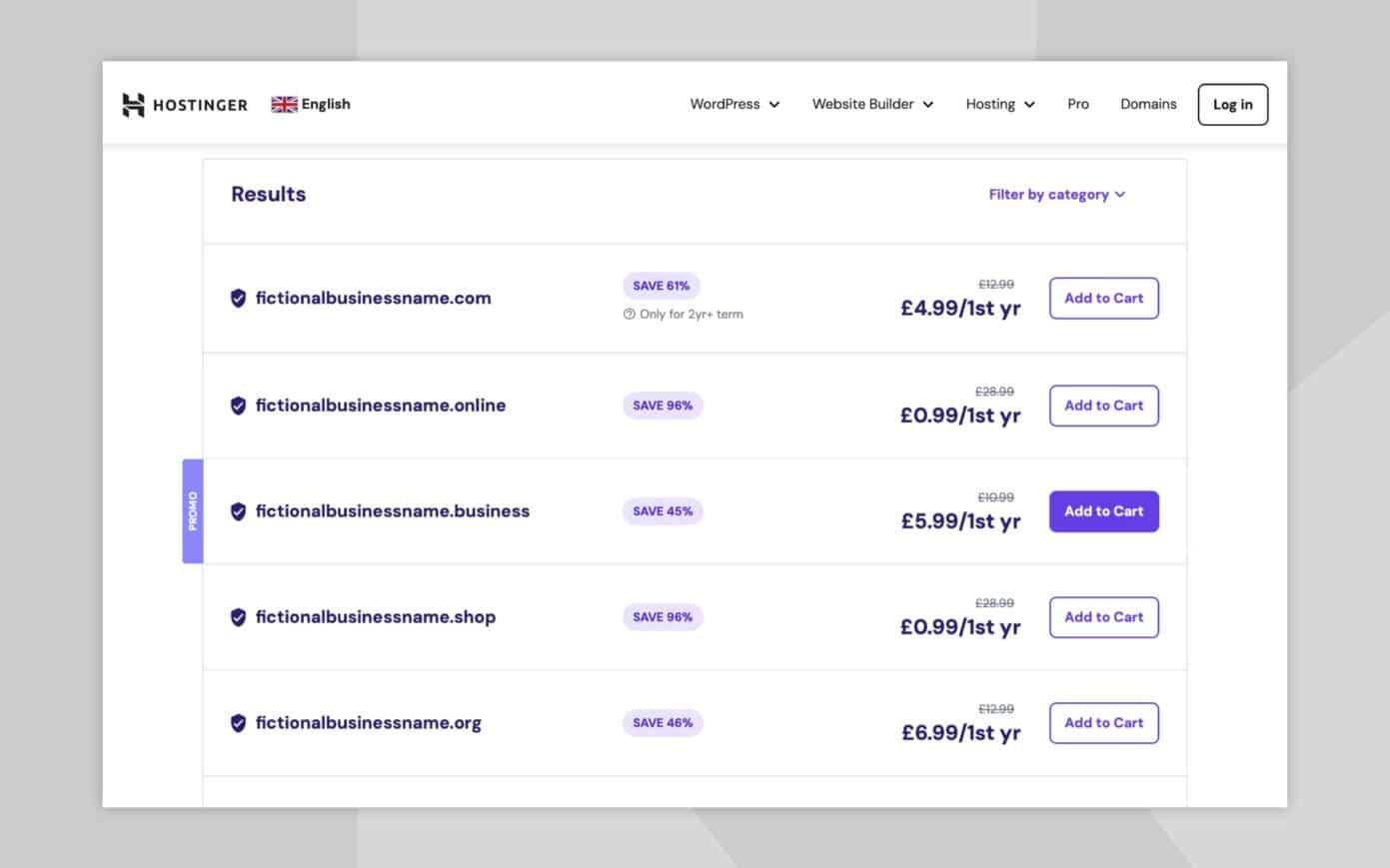Click the SAVE 46% badge

tap(663, 723)
